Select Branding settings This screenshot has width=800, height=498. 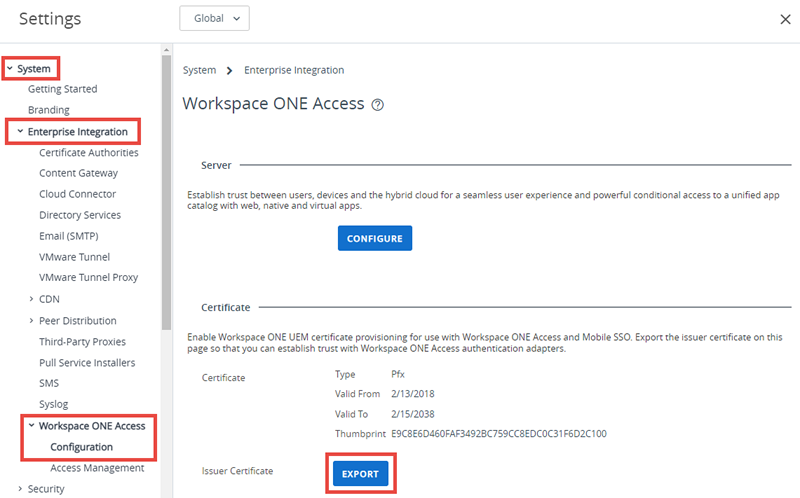[x=48, y=110]
